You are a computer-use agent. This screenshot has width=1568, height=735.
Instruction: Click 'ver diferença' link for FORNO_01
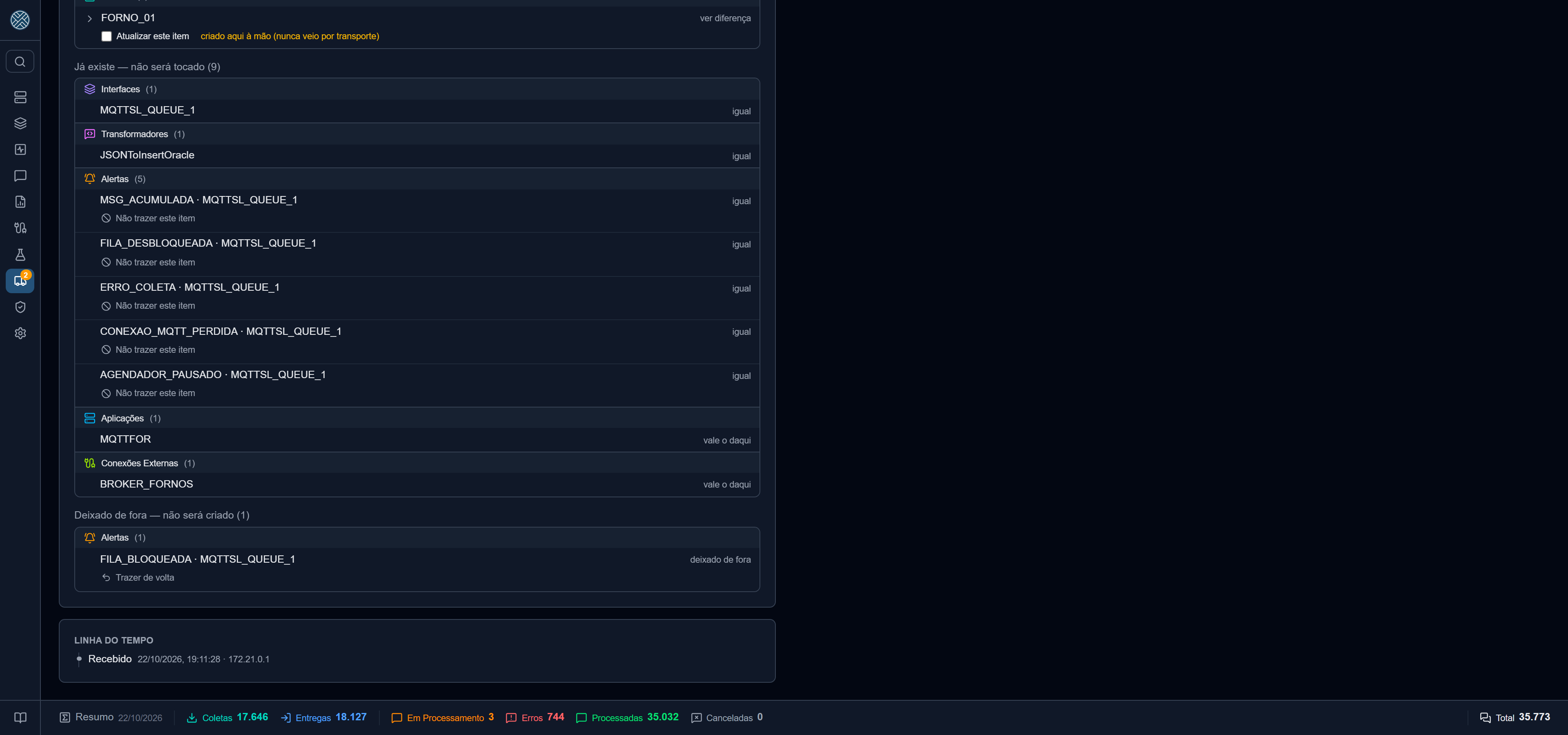[725, 18]
